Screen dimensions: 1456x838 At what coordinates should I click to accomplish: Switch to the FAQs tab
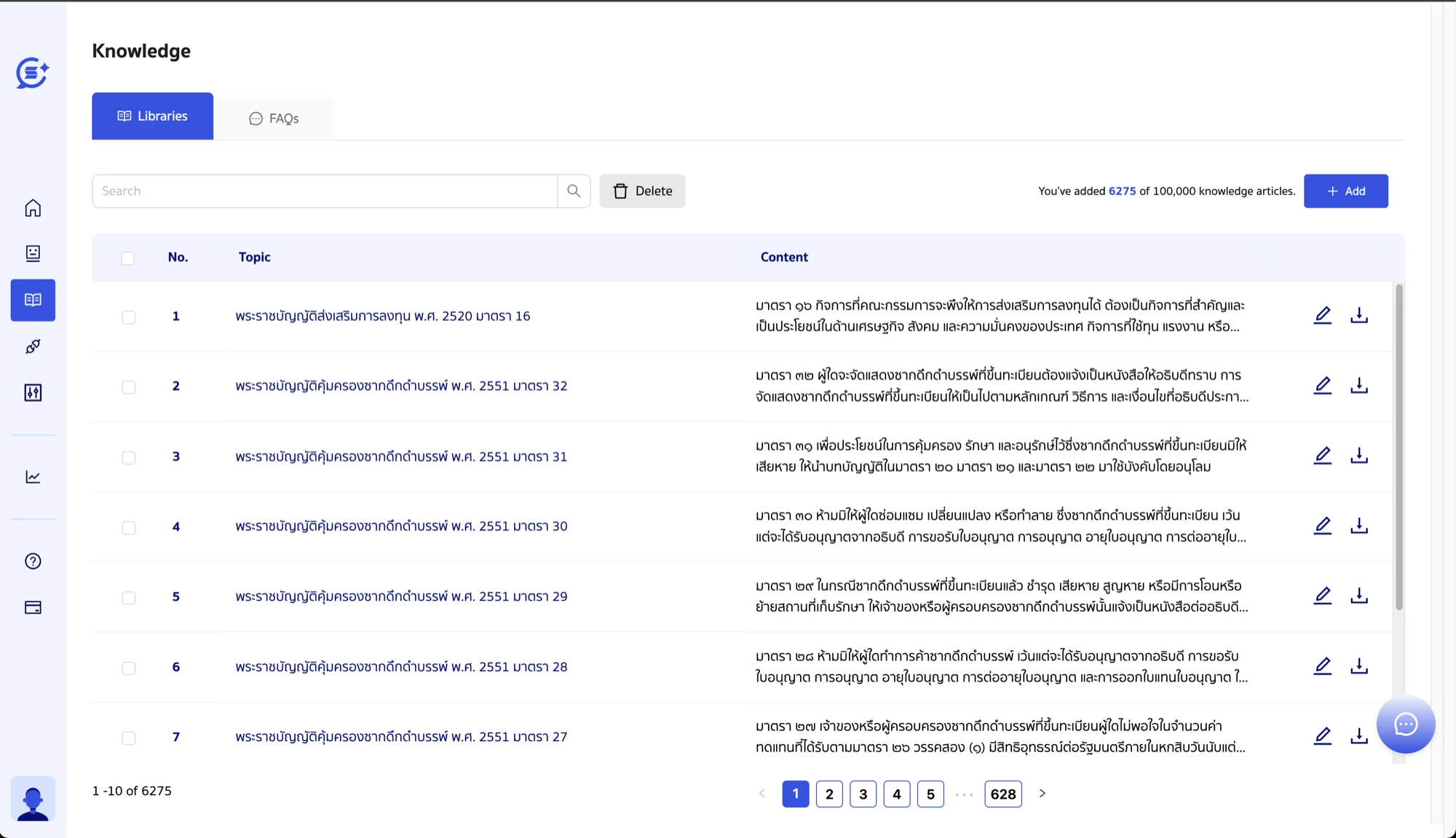274,118
